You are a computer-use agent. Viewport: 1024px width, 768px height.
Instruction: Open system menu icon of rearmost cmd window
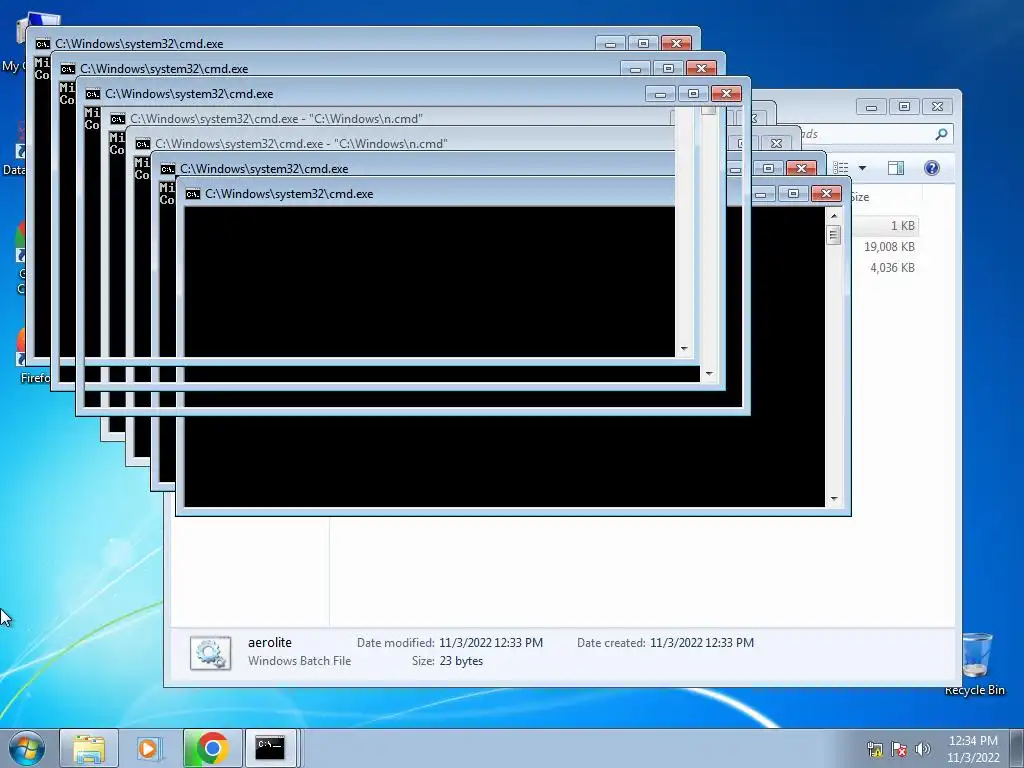(43, 44)
